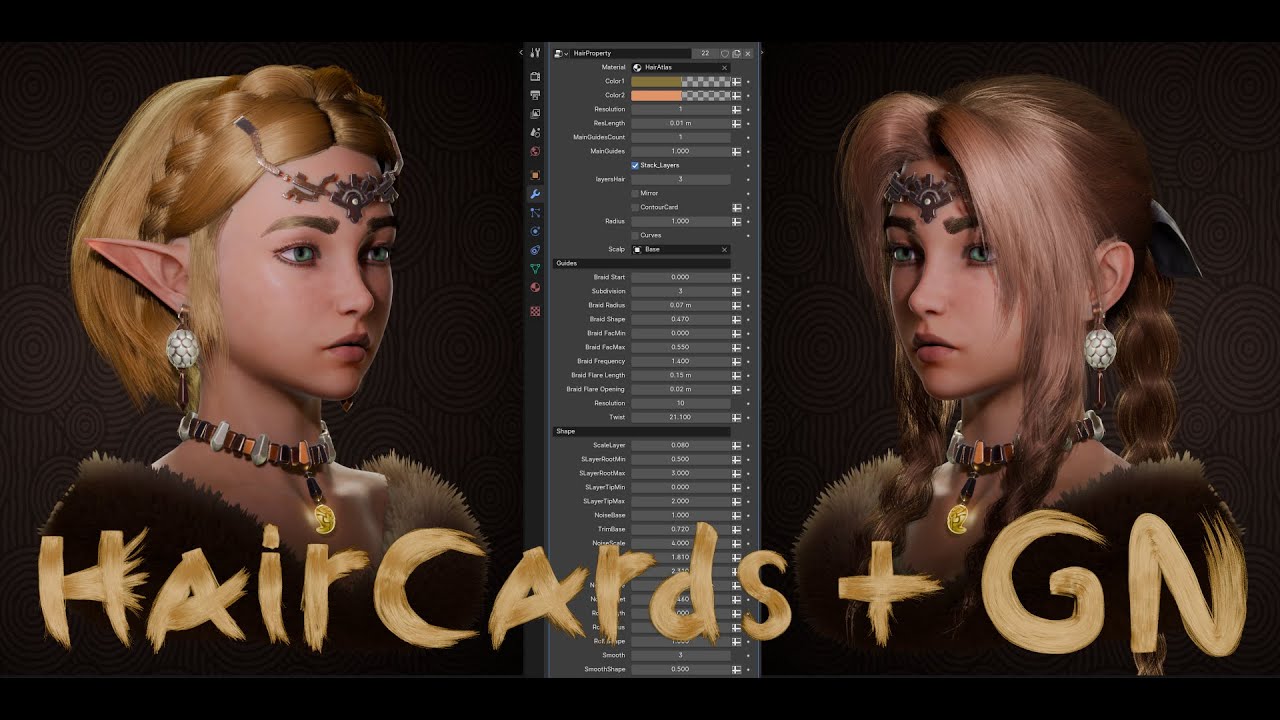Click the Braid Flare Length field
1280x720 pixels.
(x=681, y=375)
